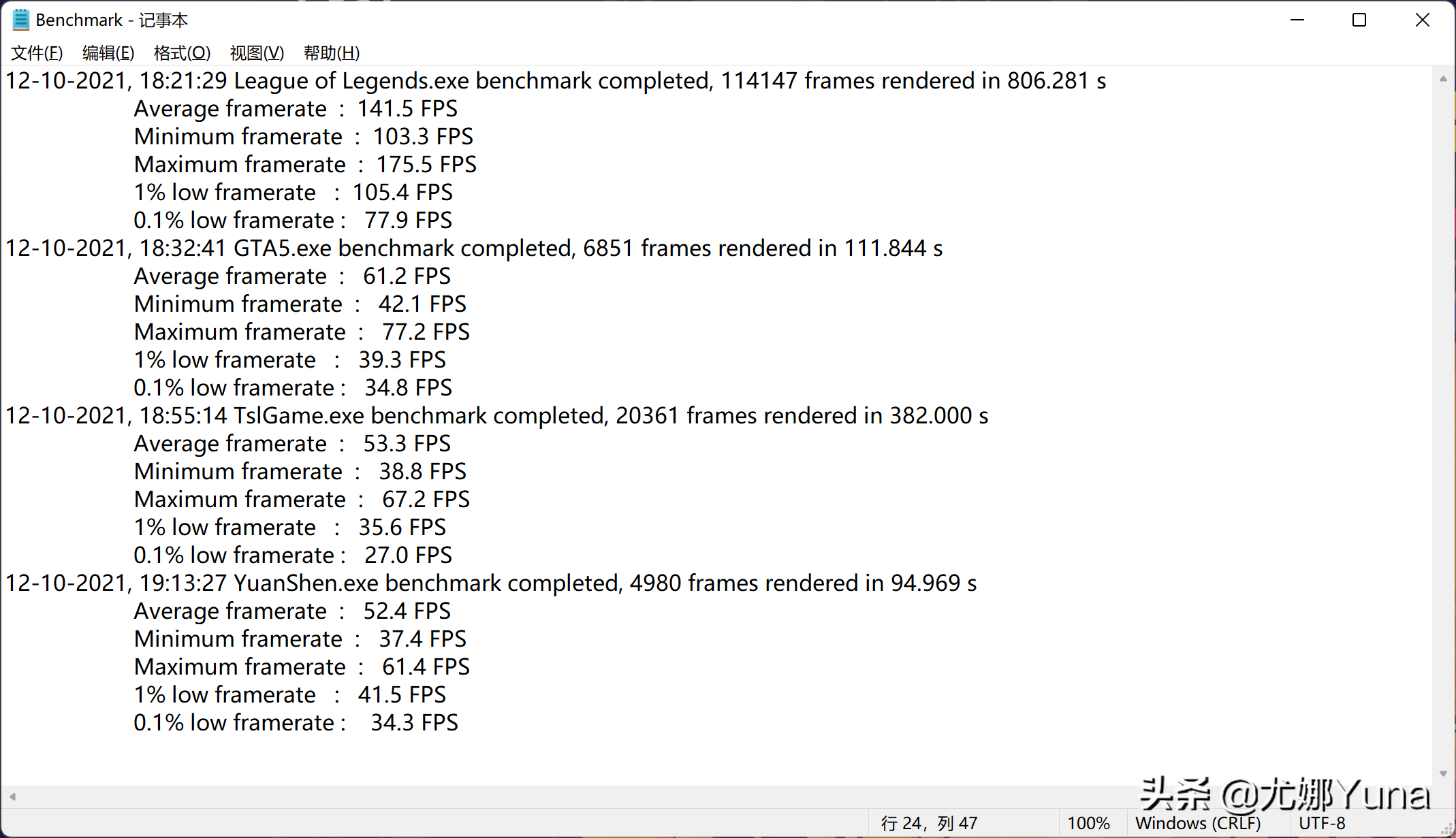
Task: Click the horizontal scrollbar left arrow
Action: point(12,796)
